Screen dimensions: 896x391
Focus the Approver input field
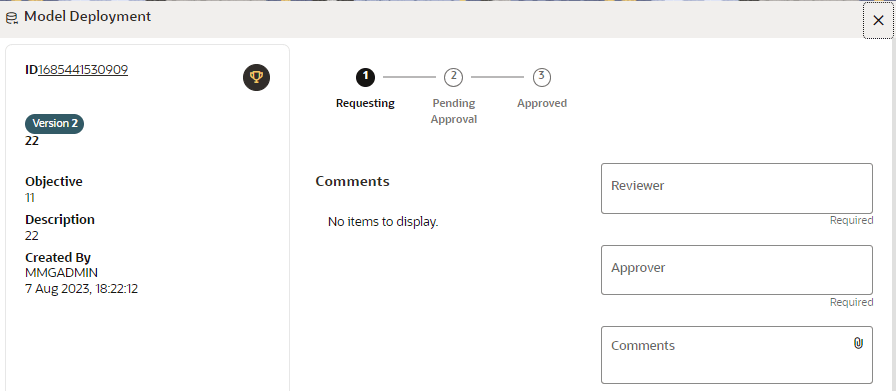(737, 270)
